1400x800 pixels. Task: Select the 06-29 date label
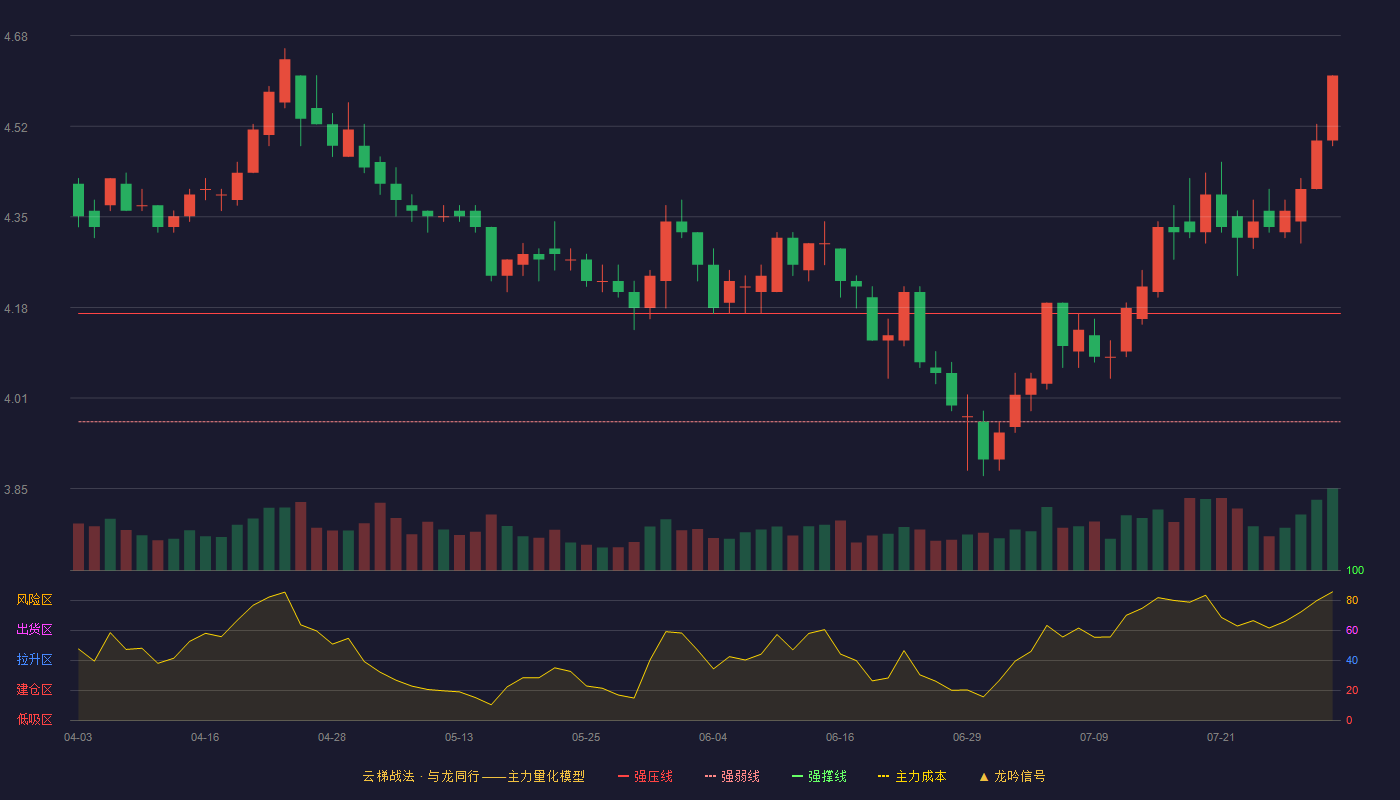[967, 737]
